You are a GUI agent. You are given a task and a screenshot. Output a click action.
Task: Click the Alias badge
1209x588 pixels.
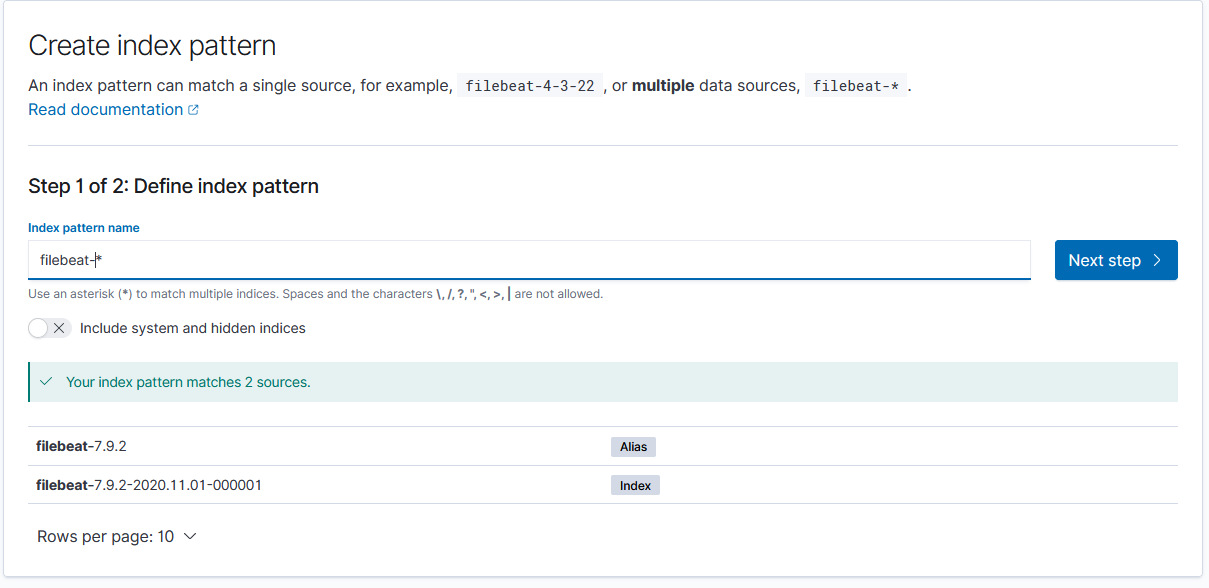(x=633, y=447)
